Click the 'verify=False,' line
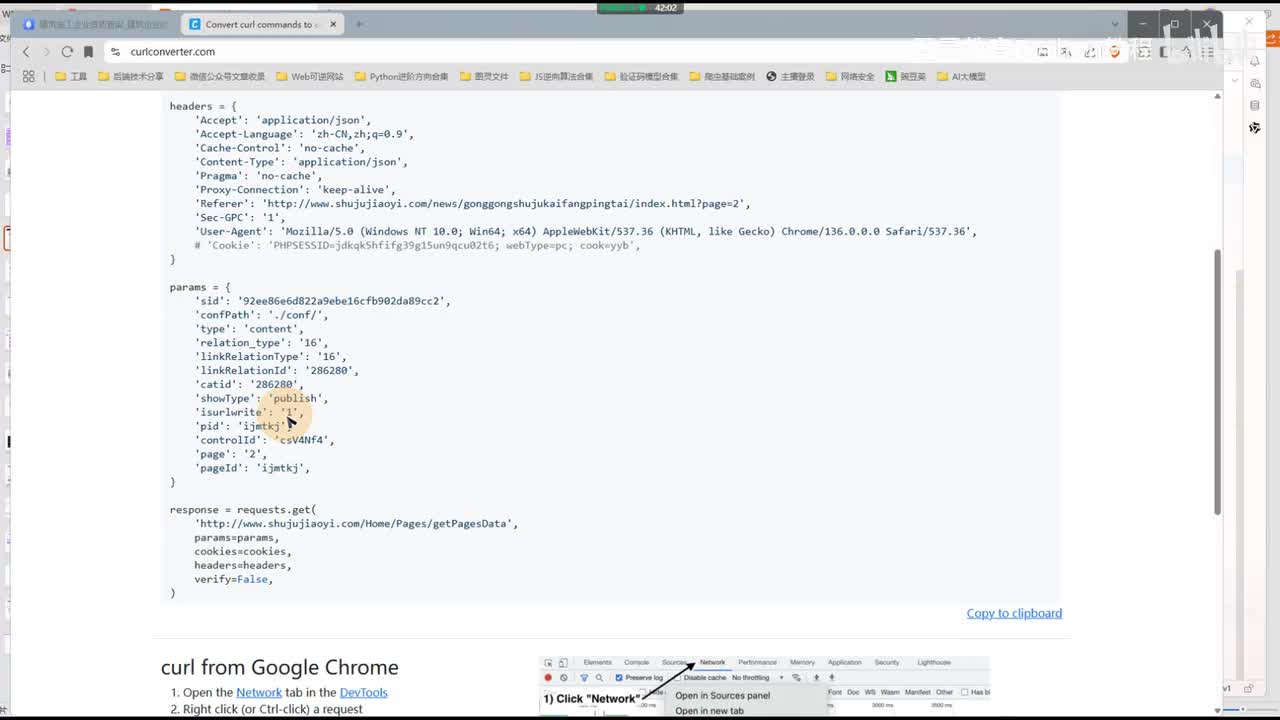The height and width of the screenshot is (720, 1280). 233,579
